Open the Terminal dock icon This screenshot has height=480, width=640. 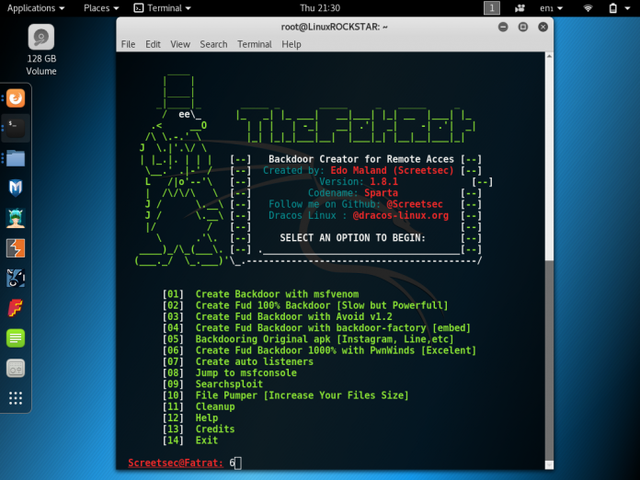coord(16,128)
